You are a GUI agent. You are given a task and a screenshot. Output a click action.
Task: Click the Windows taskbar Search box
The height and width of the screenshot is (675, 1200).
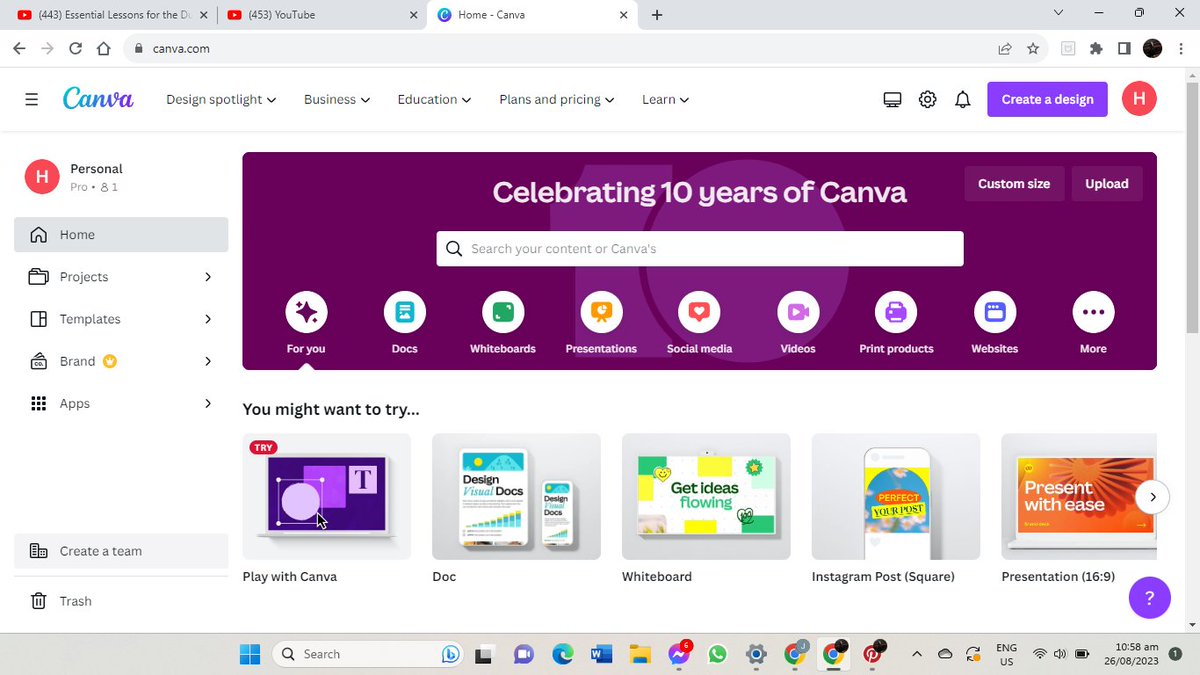pos(369,654)
